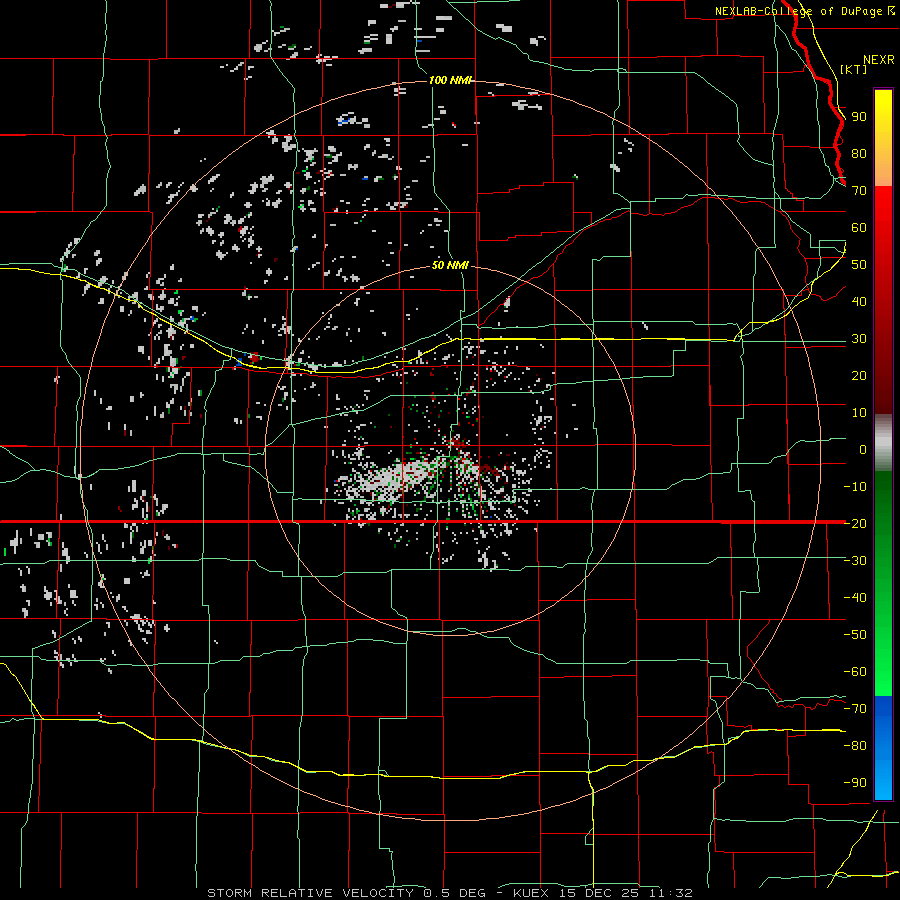The width and height of the screenshot is (900, 900).
Task: Click the -20 value on velocity scale
Action: [x=855, y=523]
